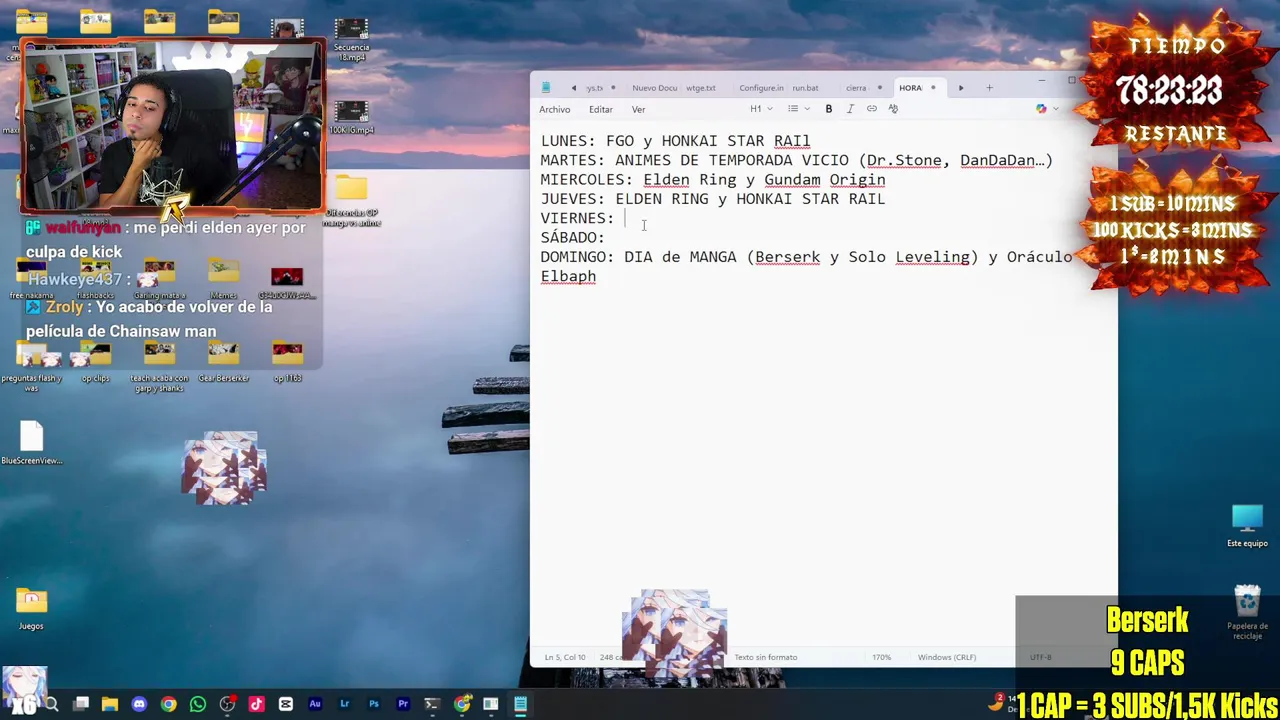Open WhatsApp from taskbar

[x=198, y=704]
